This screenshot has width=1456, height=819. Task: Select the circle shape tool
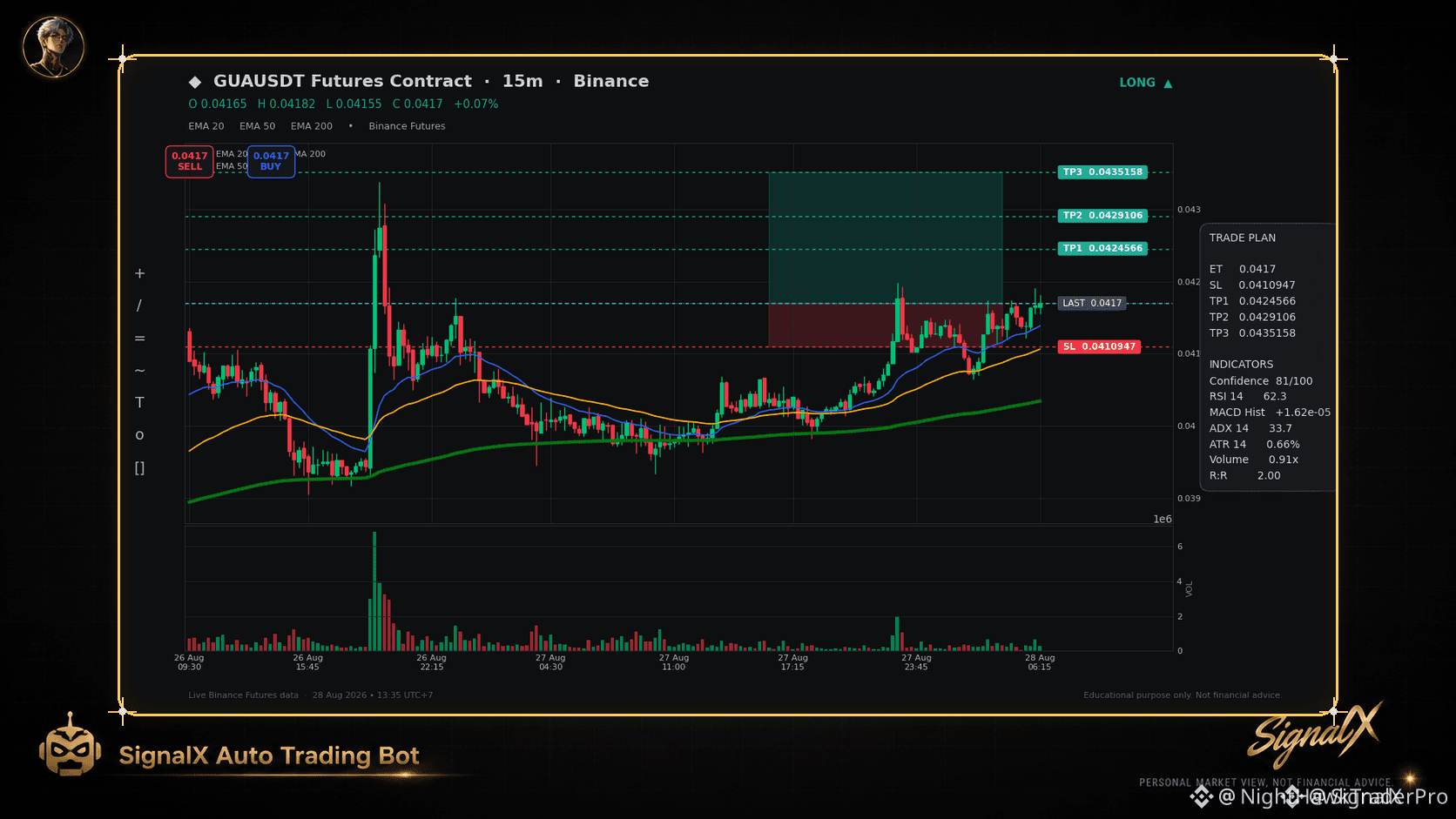pyautogui.click(x=139, y=435)
